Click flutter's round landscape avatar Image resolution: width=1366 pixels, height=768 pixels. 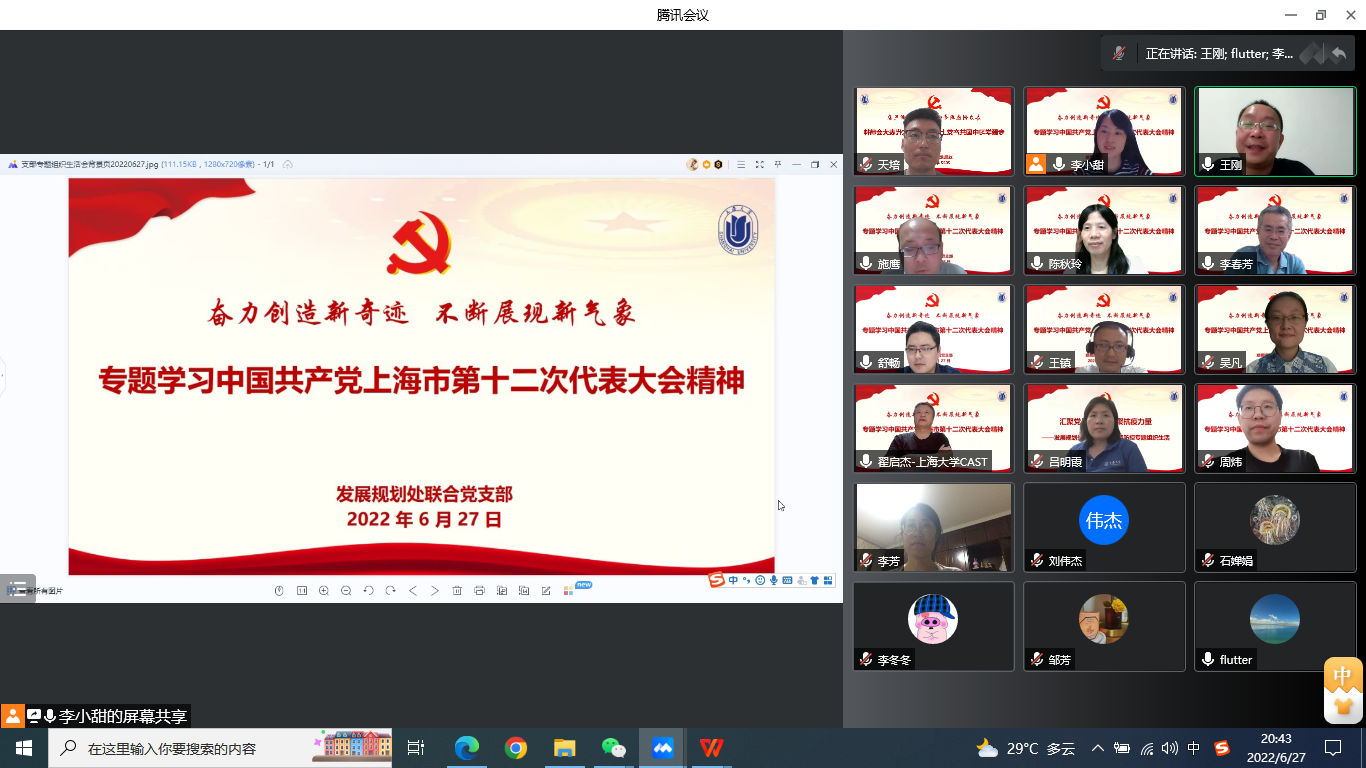pyautogui.click(x=1275, y=619)
